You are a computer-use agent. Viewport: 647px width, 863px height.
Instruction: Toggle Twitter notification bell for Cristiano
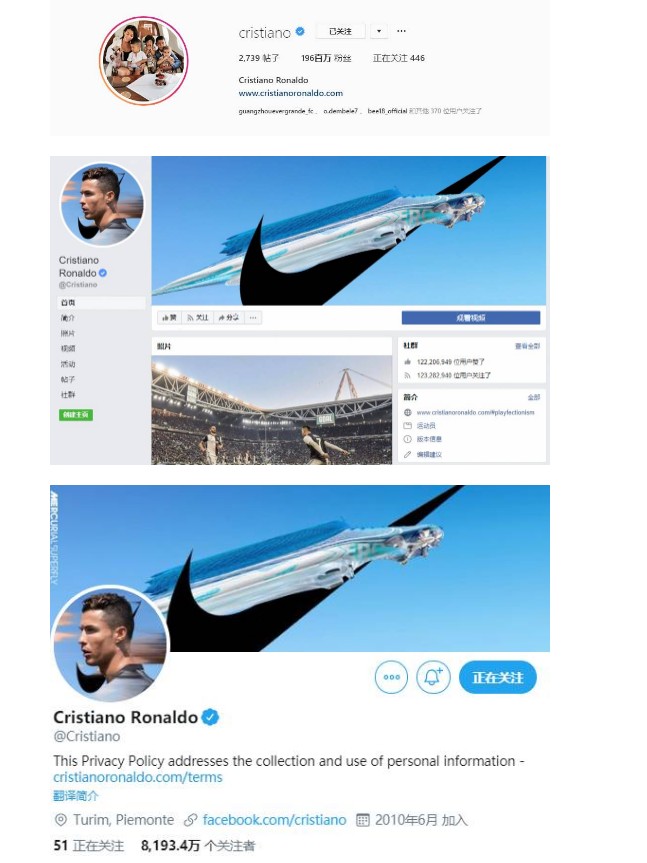pos(433,677)
